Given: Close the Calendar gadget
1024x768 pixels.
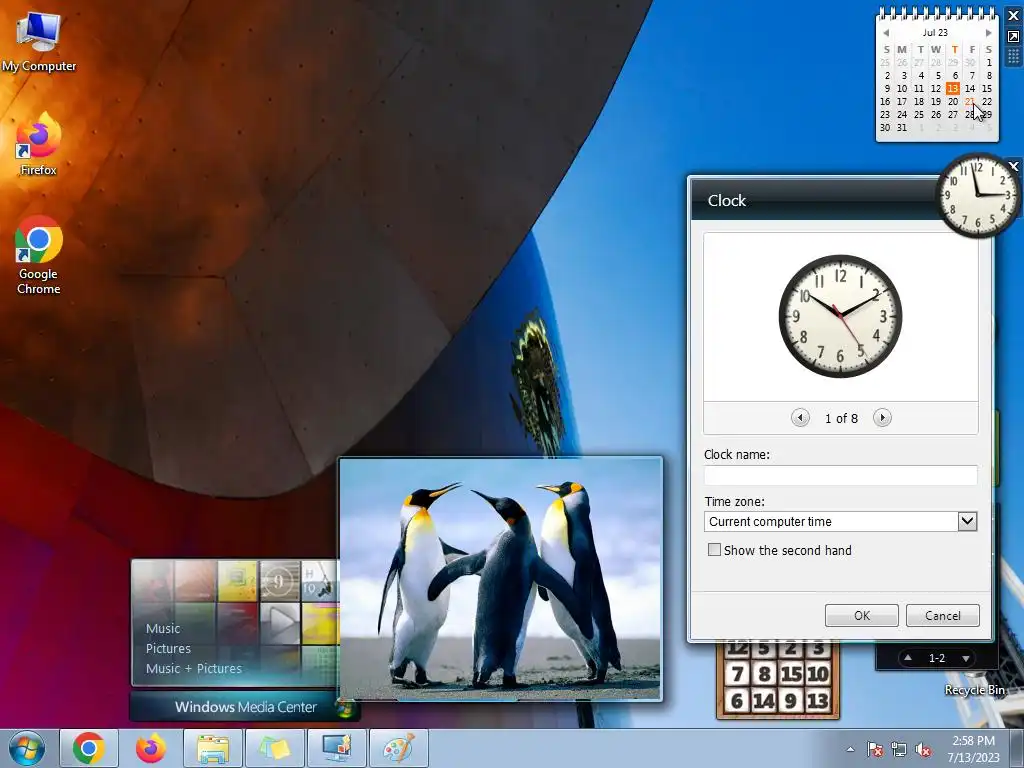Looking at the screenshot, I should (1014, 16).
